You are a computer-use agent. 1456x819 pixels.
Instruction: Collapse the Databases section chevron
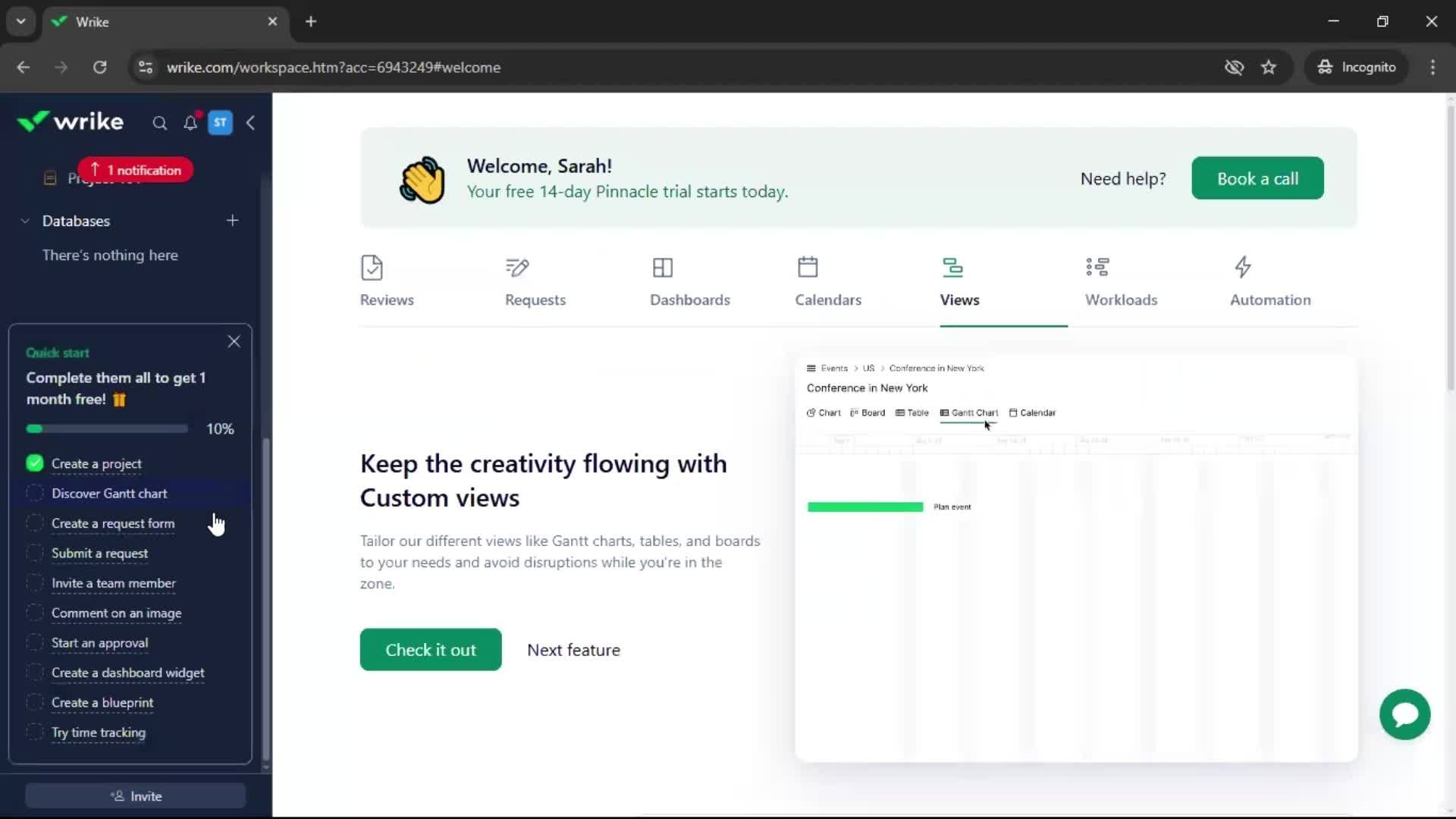point(25,221)
